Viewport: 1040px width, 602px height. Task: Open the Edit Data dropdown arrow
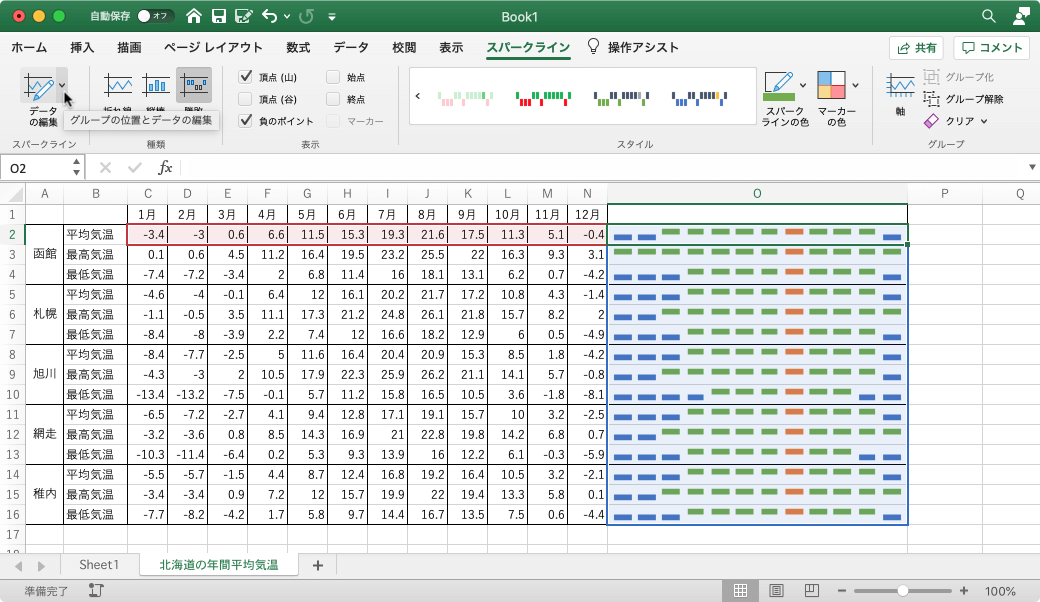(62, 85)
